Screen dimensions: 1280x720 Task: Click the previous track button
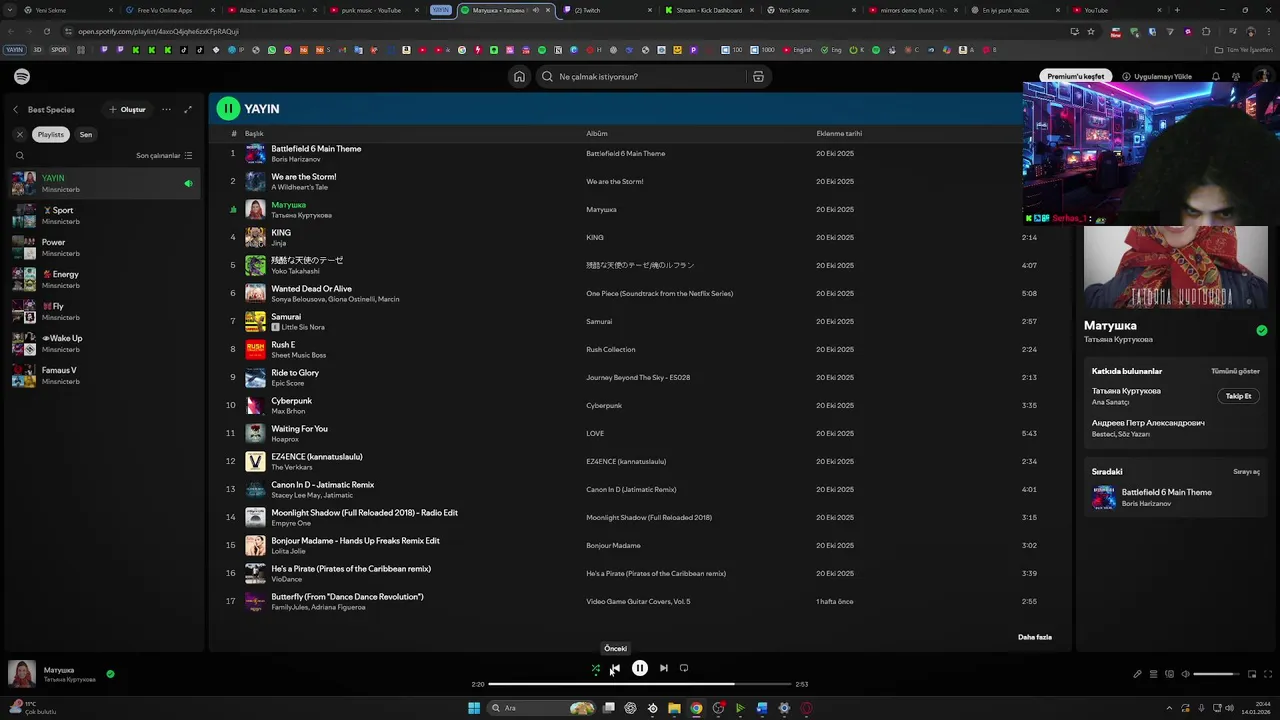coord(616,668)
